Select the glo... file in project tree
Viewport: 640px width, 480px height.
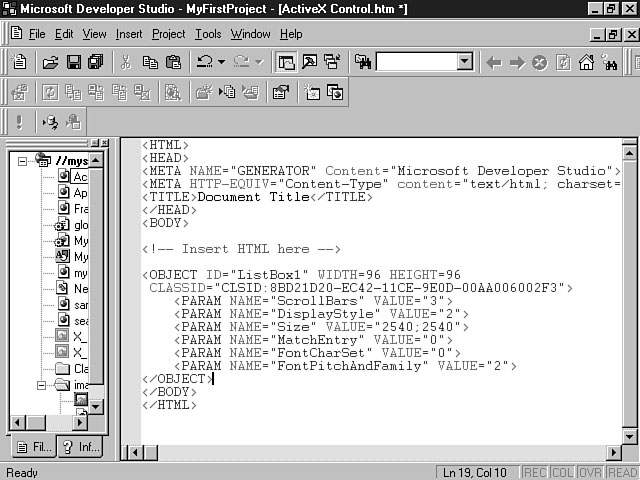click(x=80, y=225)
